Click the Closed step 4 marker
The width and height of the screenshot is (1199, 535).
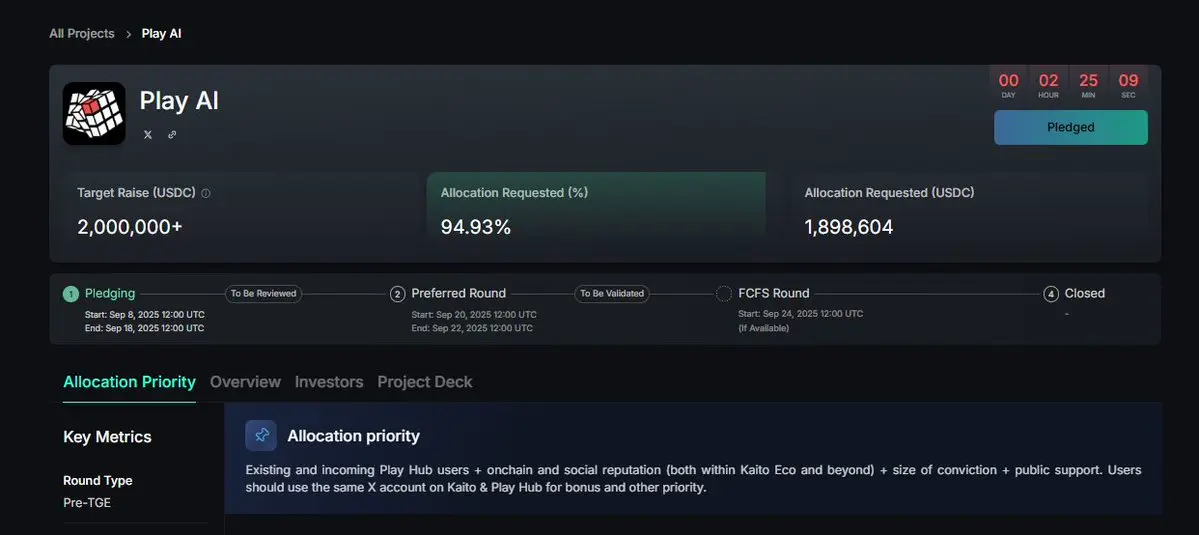1051,293
